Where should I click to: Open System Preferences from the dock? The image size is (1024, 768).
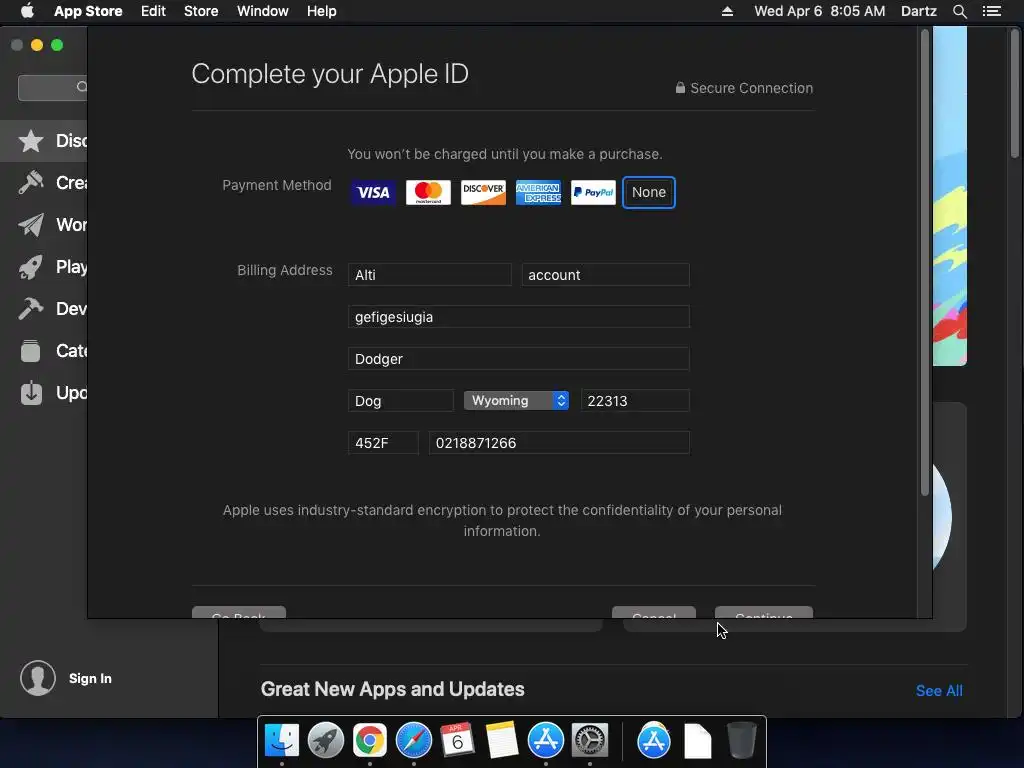590,741
